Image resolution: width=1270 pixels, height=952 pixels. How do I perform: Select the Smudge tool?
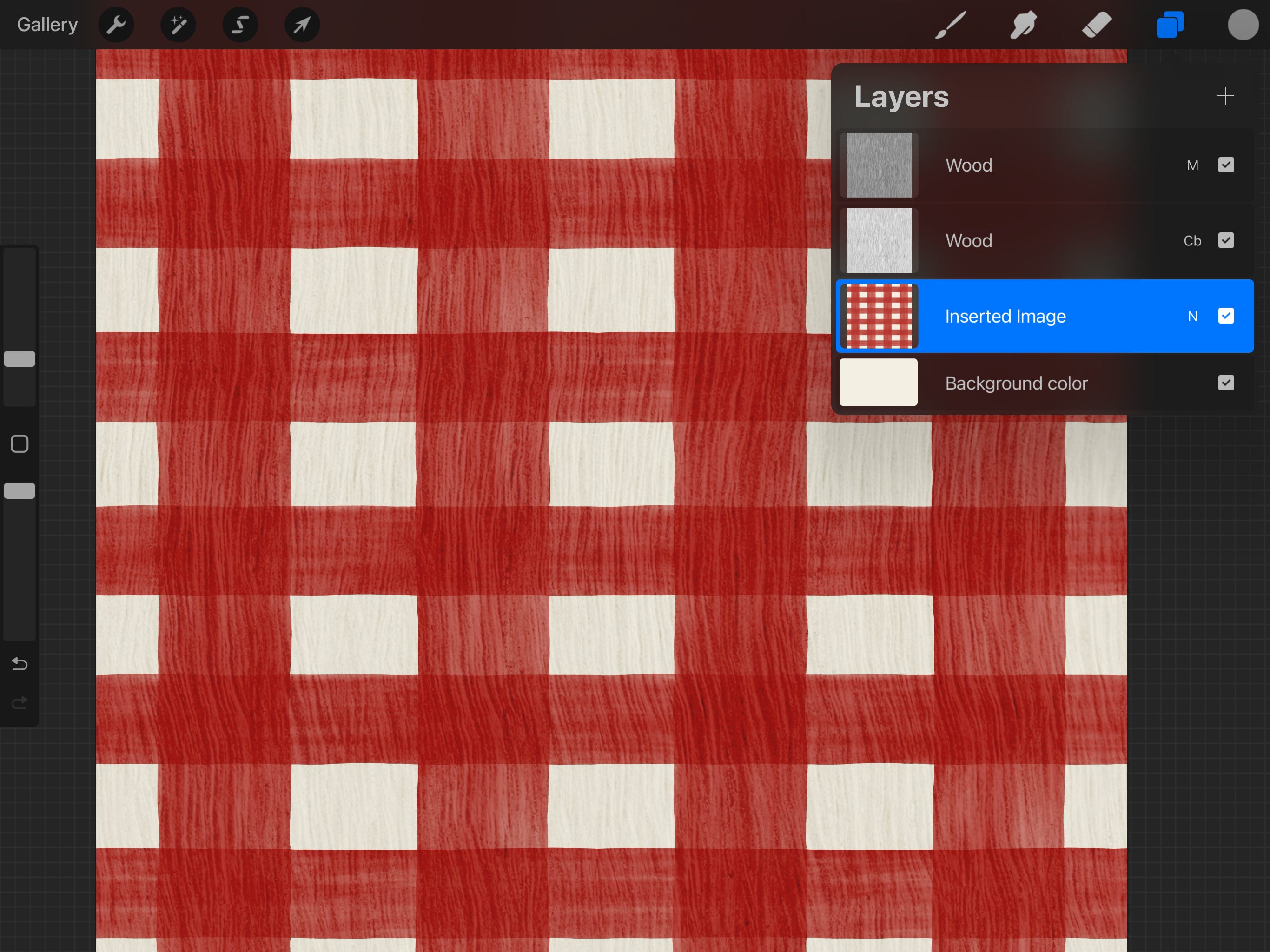[x=1023, y=25]
